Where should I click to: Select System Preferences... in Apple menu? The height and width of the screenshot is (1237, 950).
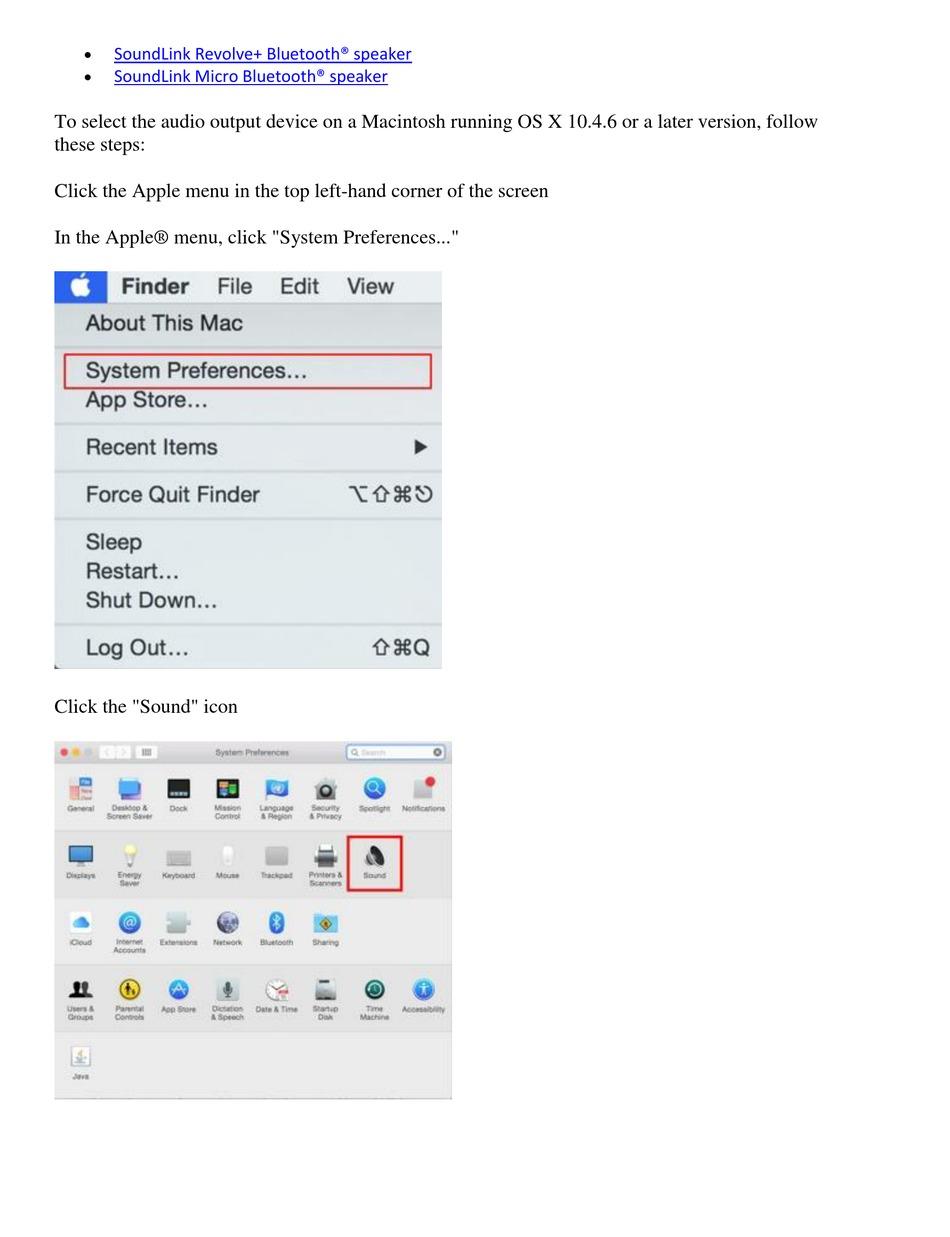click(x=247, y=371)
